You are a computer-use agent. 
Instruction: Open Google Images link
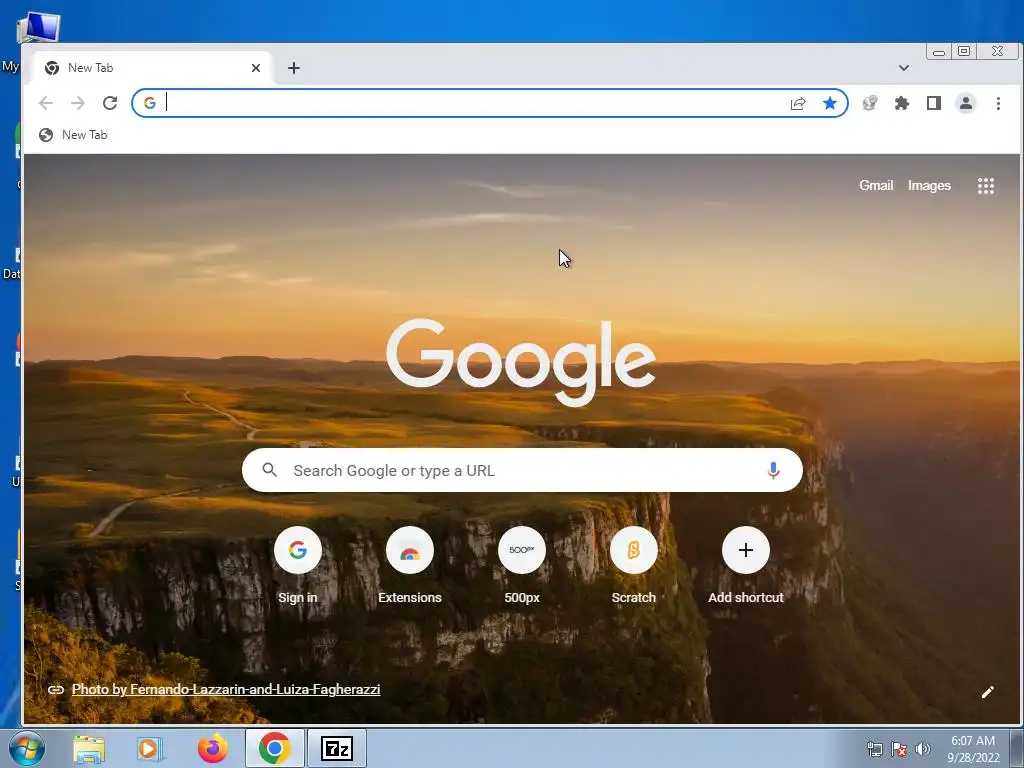pyautogui.click(x=929, y=185)
